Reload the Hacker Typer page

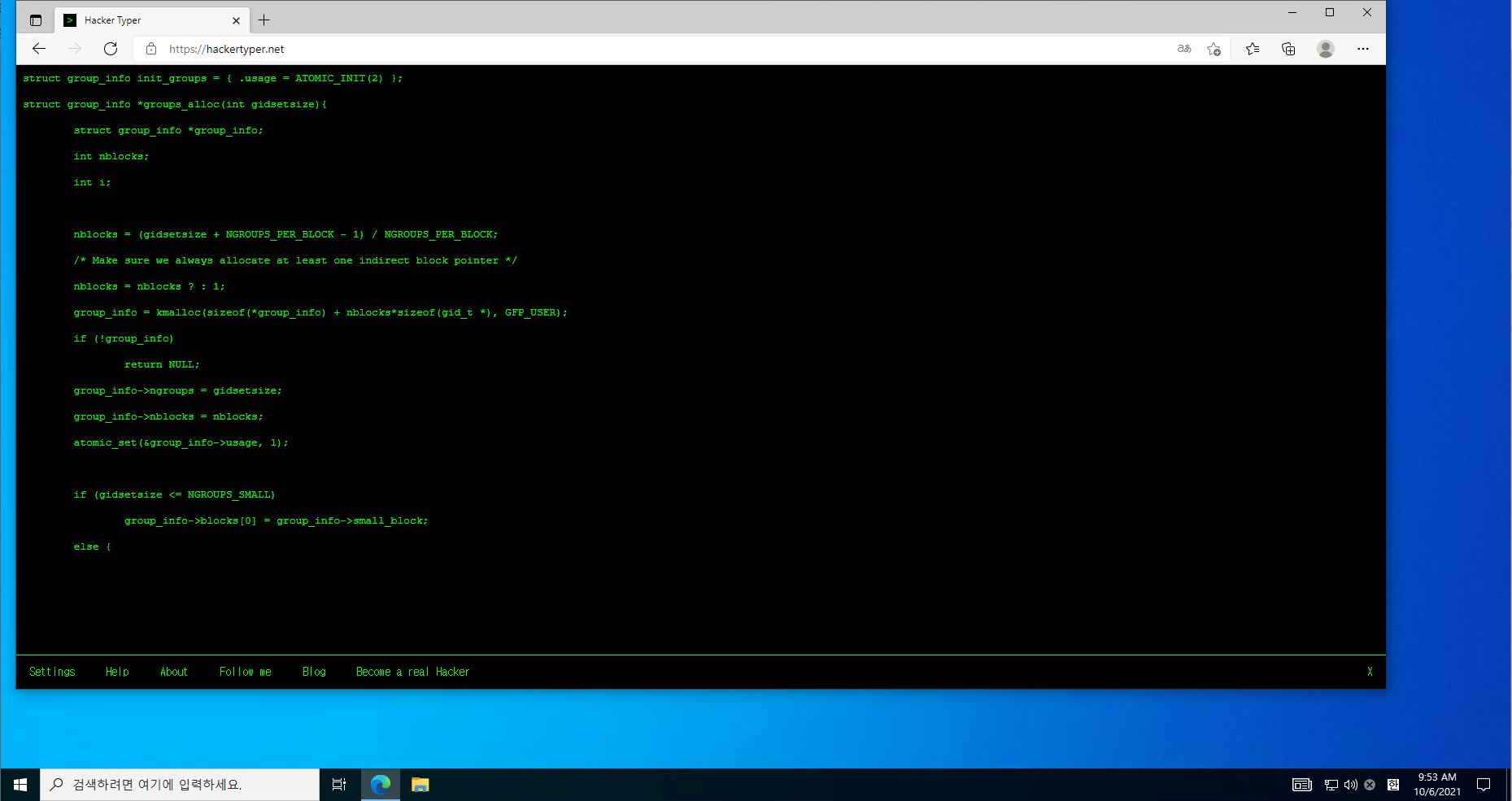pos(111,49)
